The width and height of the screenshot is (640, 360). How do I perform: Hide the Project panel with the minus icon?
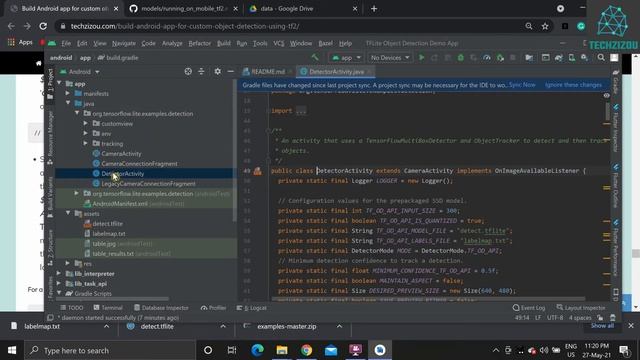[x=230, y=71]
